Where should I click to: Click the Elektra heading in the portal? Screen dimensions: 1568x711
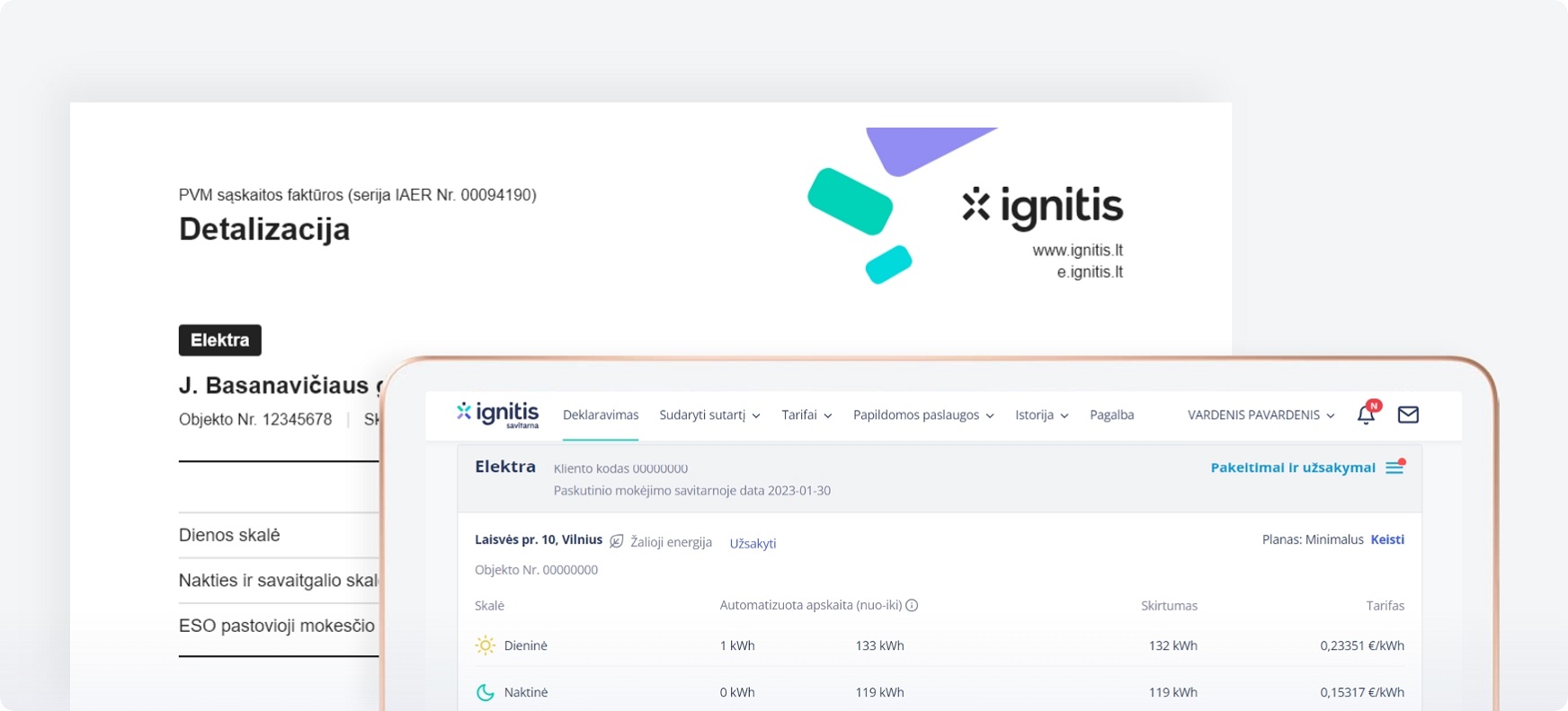(505, 467)
